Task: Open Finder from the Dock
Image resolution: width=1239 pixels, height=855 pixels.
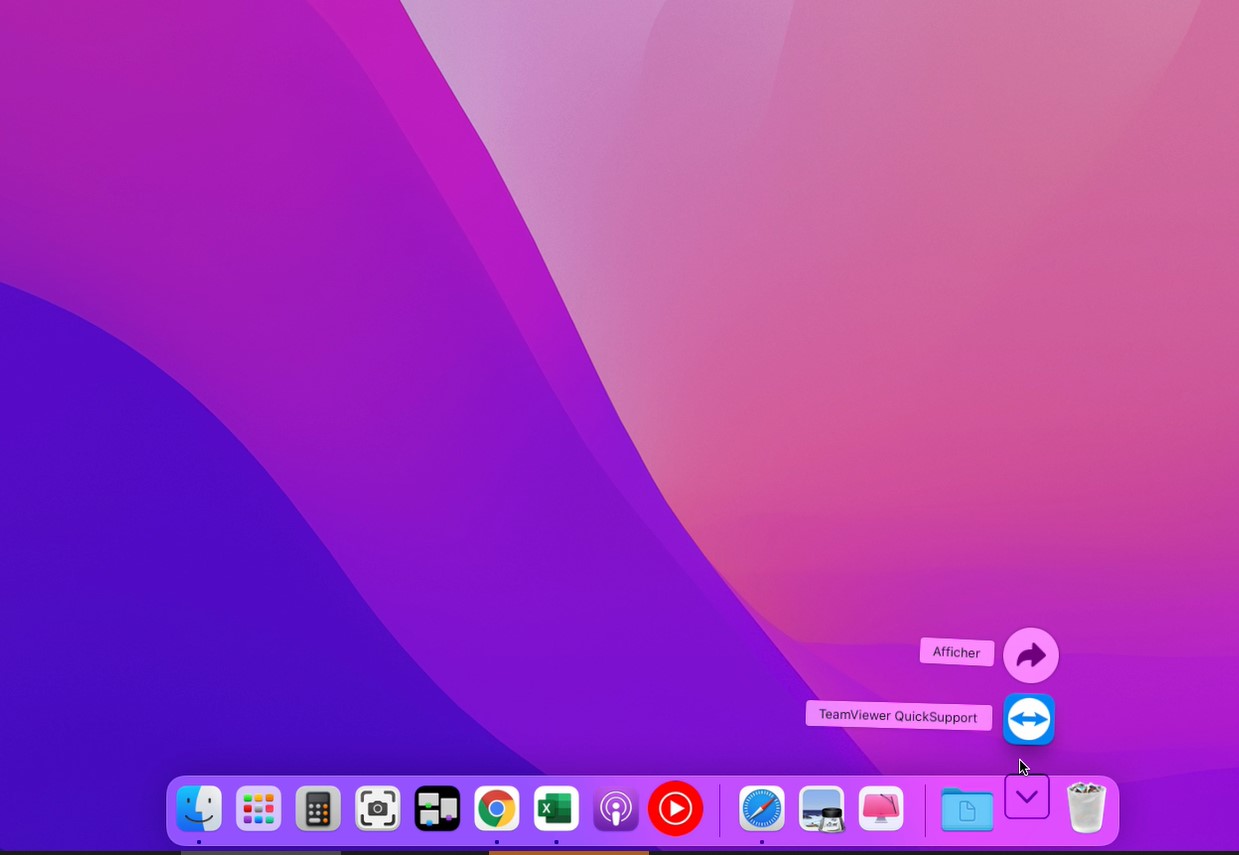Action: 199,809
